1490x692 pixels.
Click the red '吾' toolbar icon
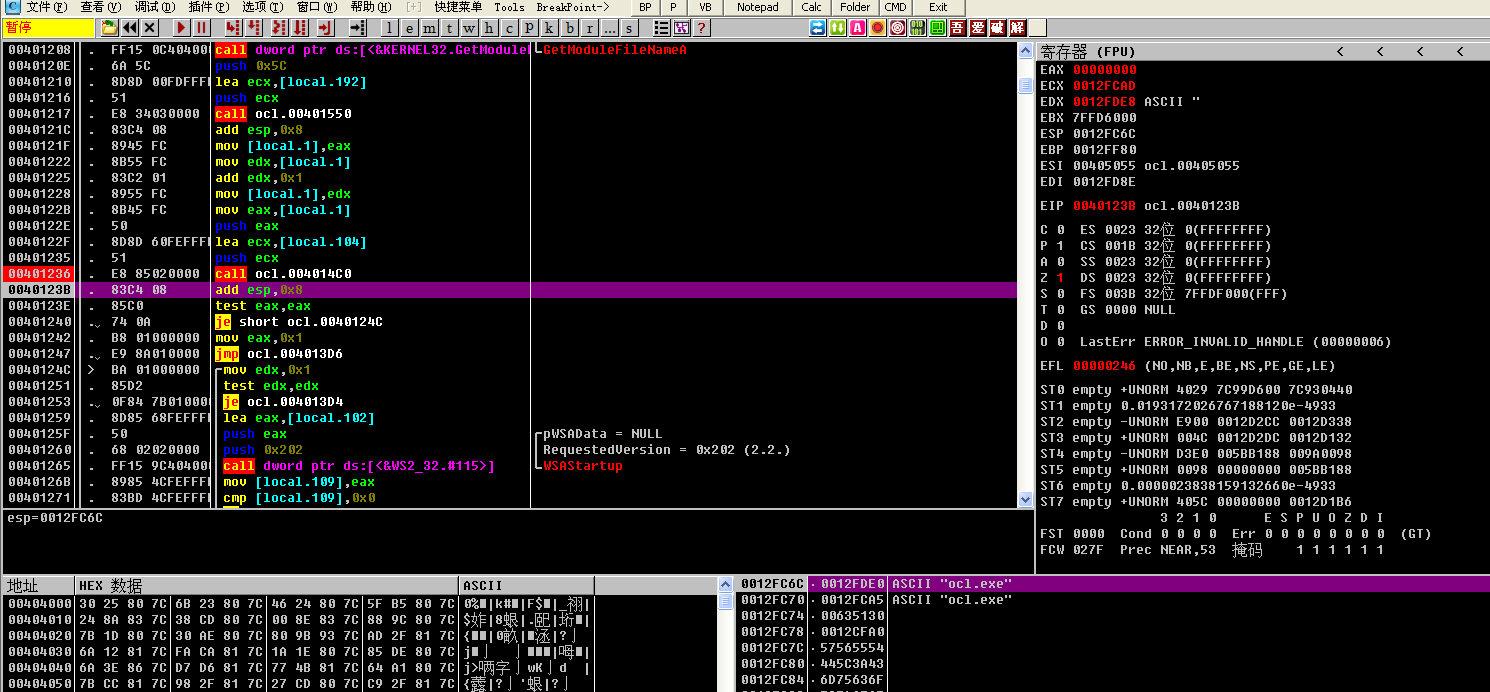pos(957,27)
